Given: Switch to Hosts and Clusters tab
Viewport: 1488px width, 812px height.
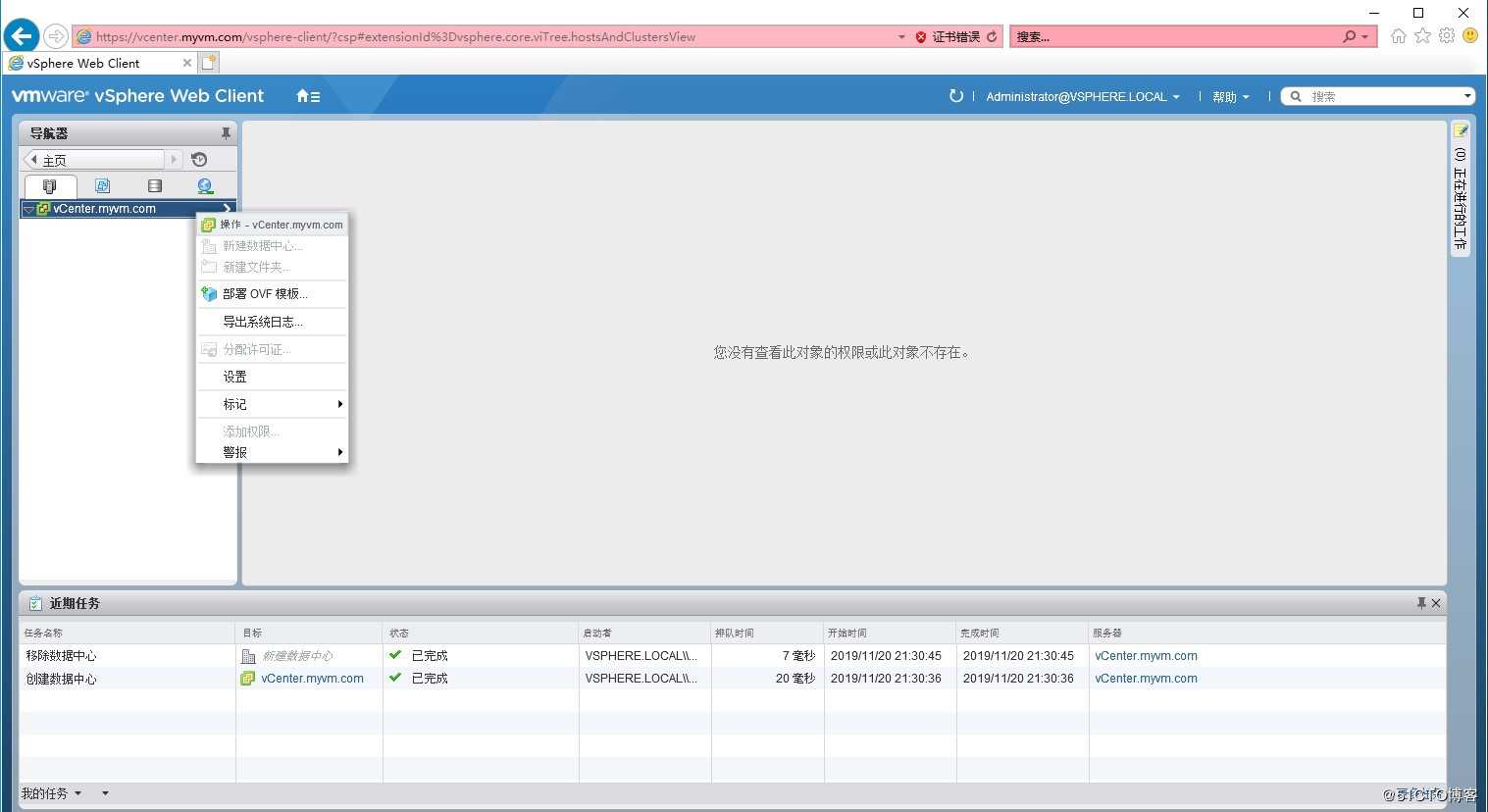Looking at the screenshot, I should 50,186.
